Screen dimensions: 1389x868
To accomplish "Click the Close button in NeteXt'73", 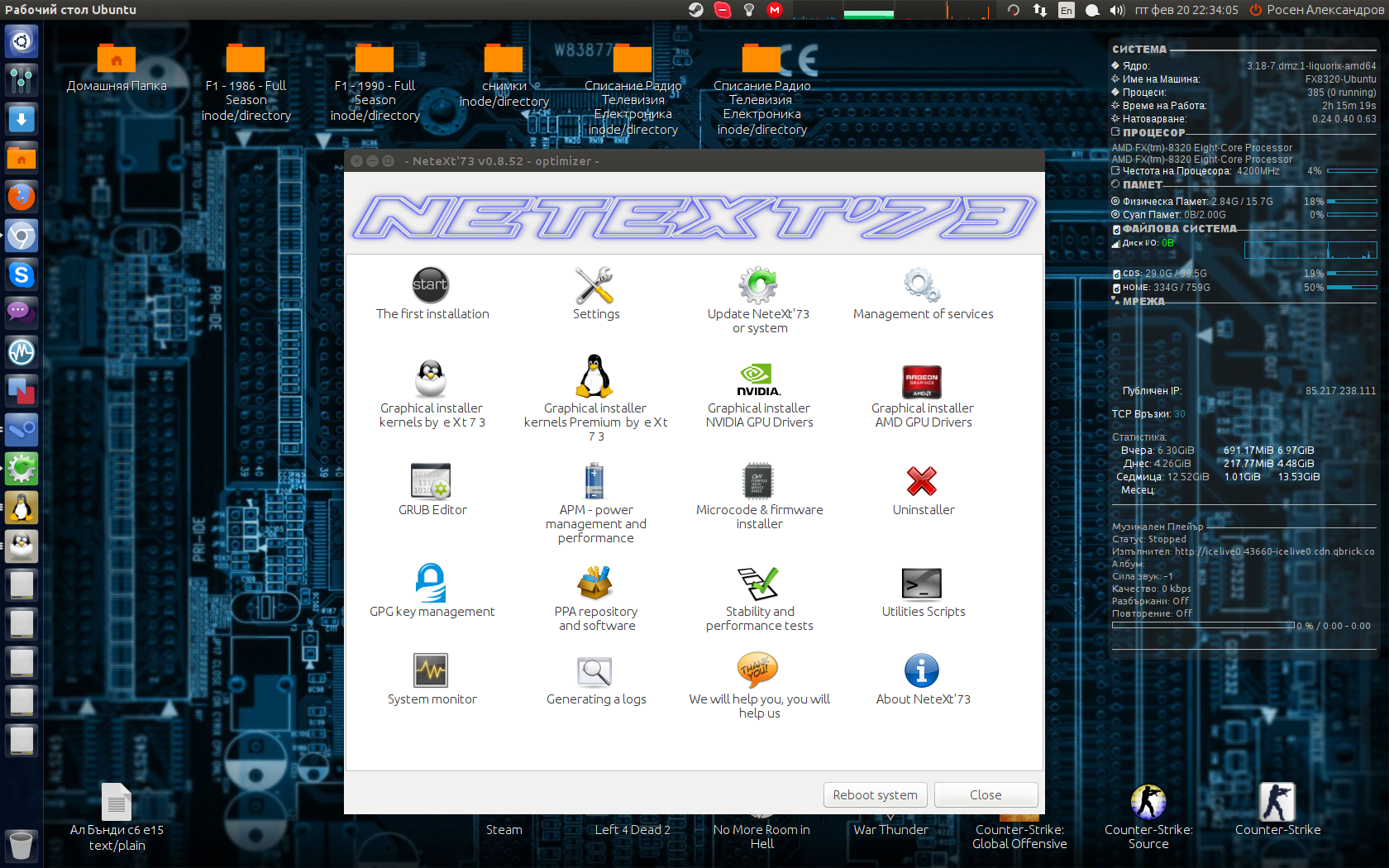I will 986,794.
